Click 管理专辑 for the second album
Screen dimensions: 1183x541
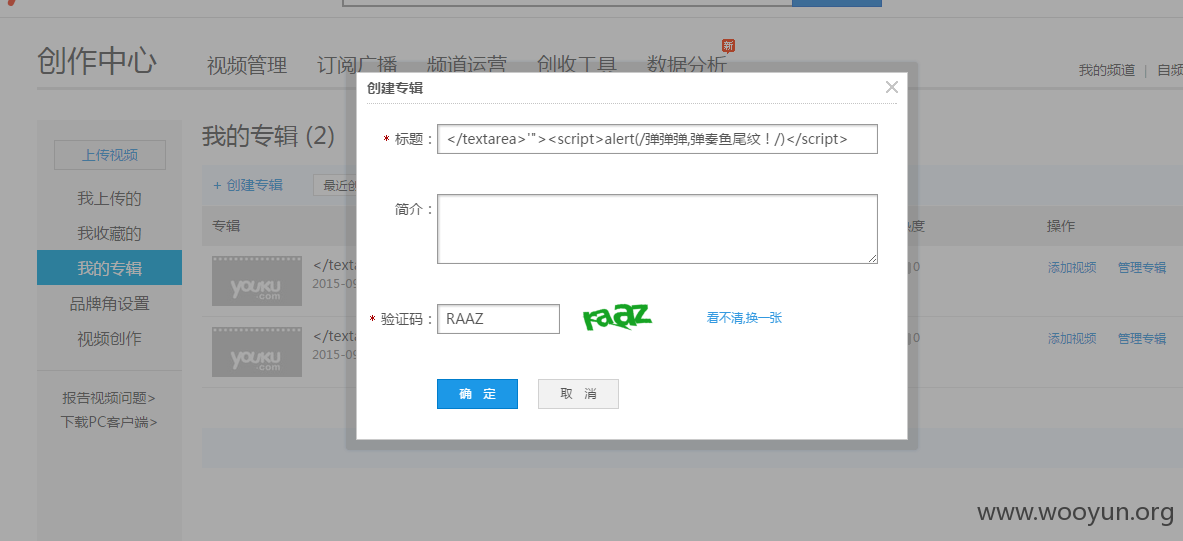click(1142, 338)
